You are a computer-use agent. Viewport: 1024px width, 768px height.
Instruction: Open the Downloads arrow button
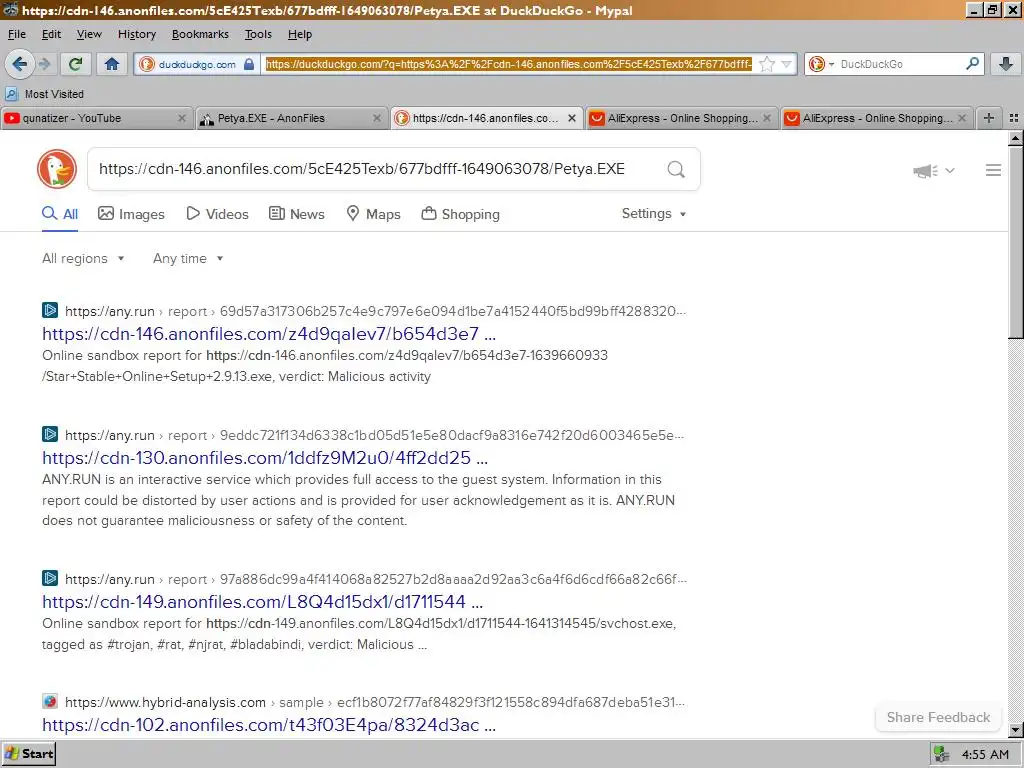click(x=1006, y=64)
